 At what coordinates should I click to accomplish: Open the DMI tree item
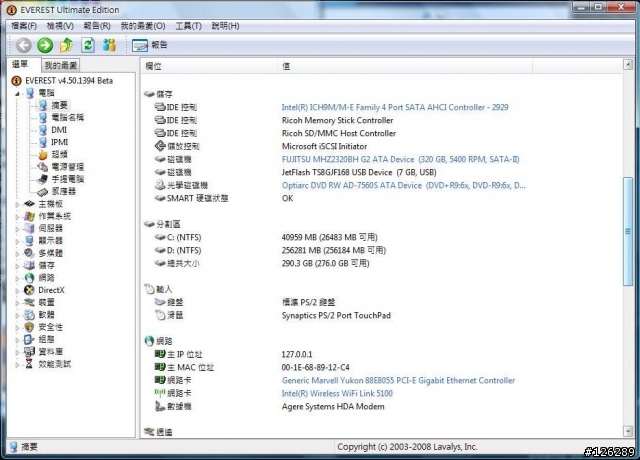tap(59, 130)
